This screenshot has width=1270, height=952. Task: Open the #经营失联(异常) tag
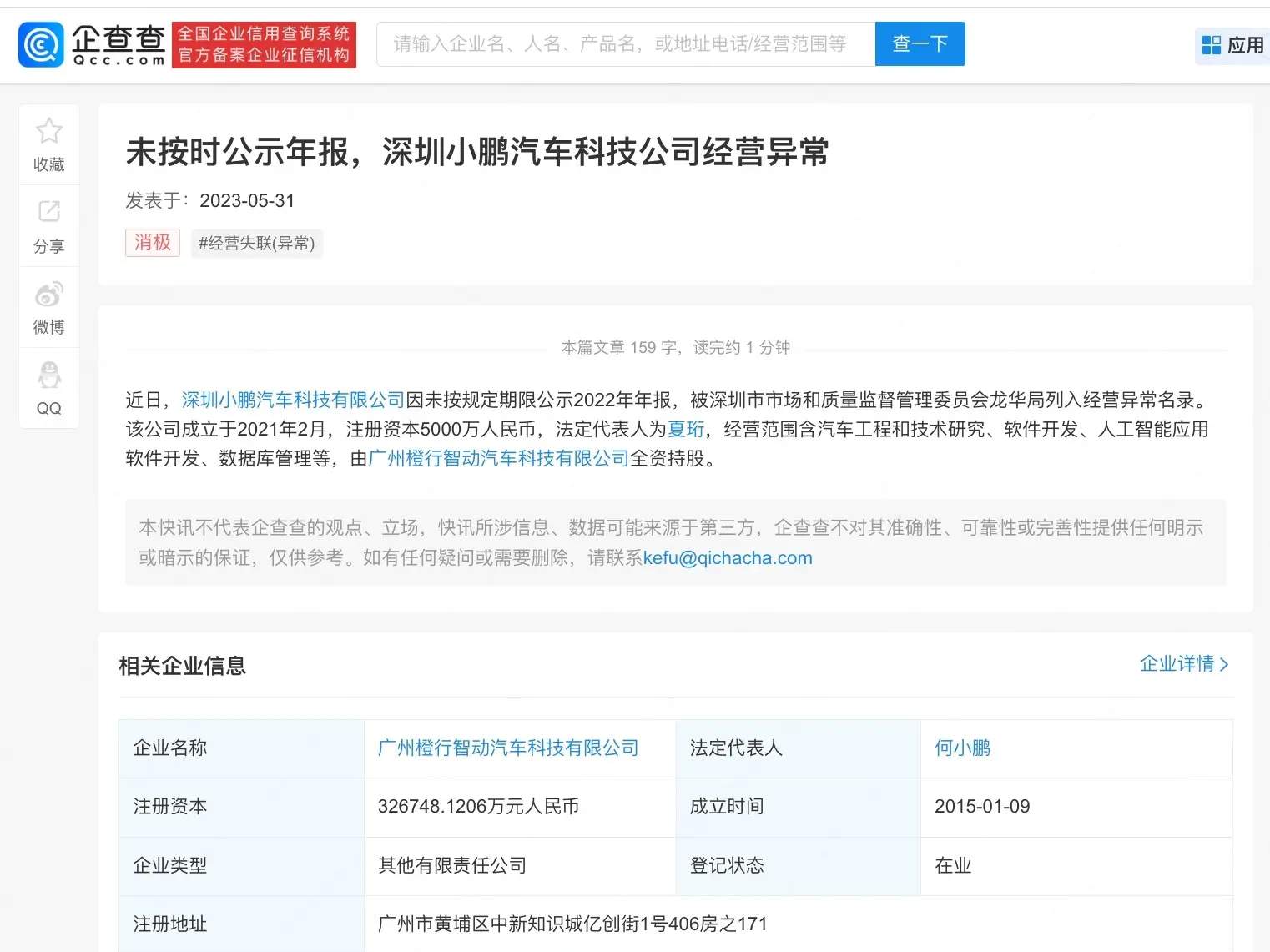[x=257, y=243]
